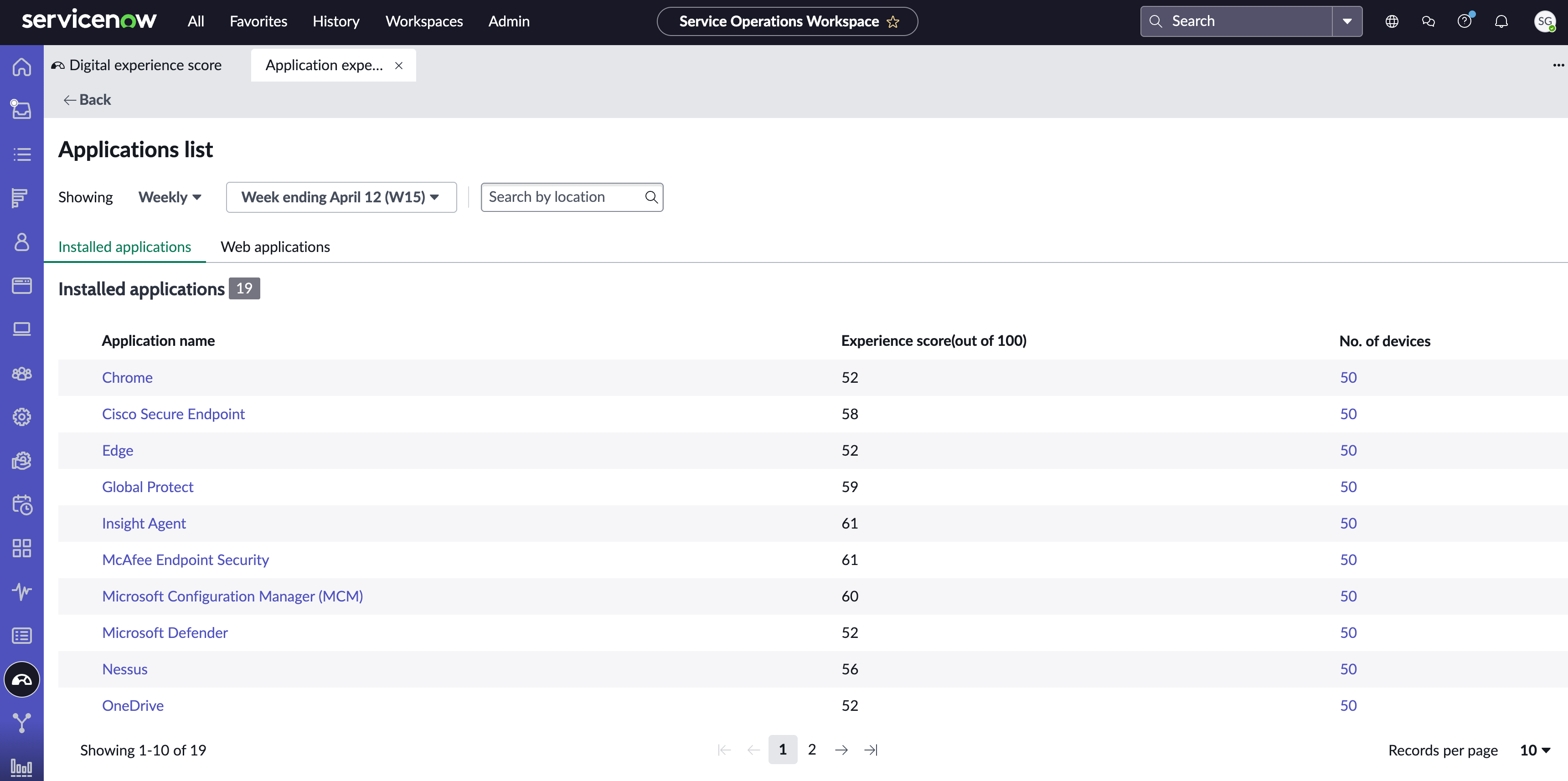Open the Cisco Secure Endpoint link

pyautogui.click(x=173, y=414)
